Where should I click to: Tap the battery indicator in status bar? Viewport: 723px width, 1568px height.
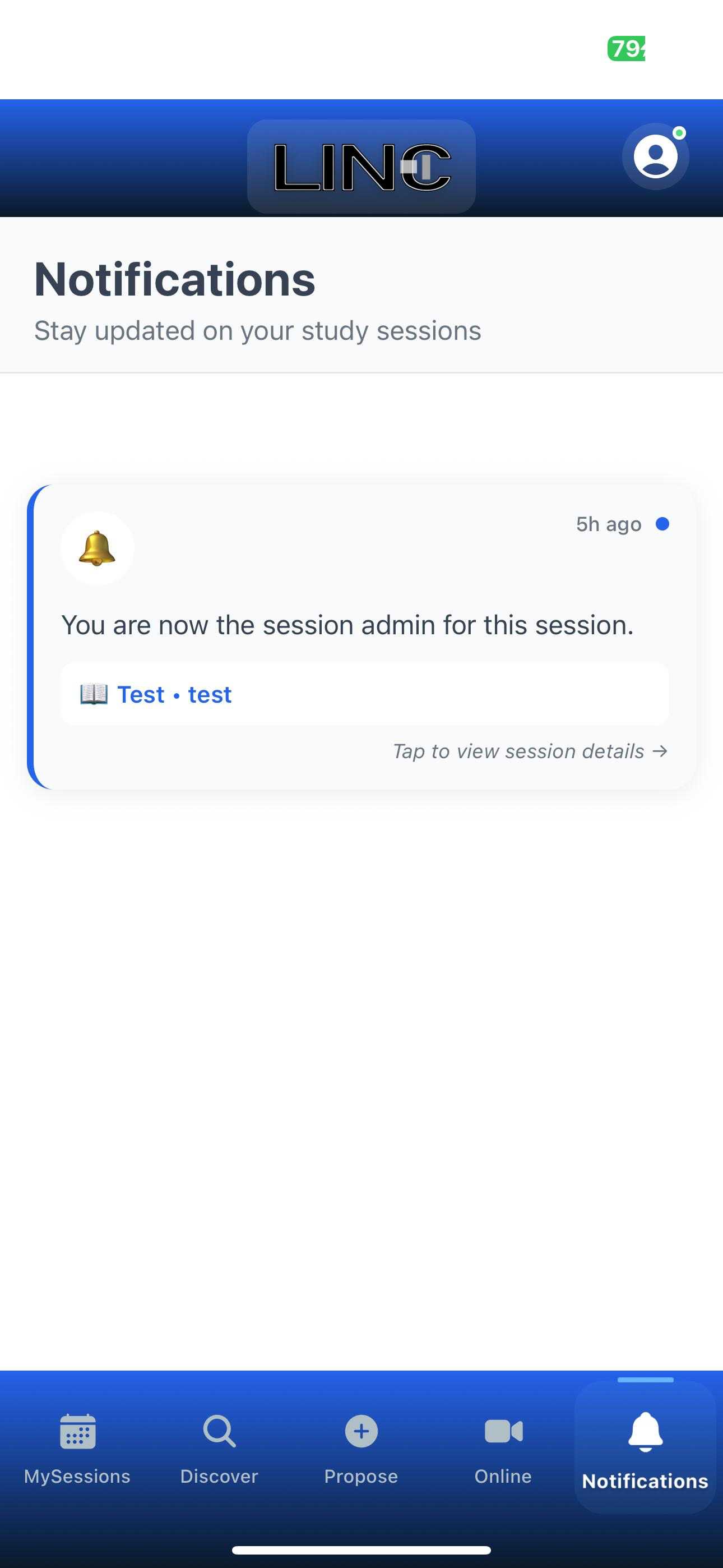coord(626,49)
